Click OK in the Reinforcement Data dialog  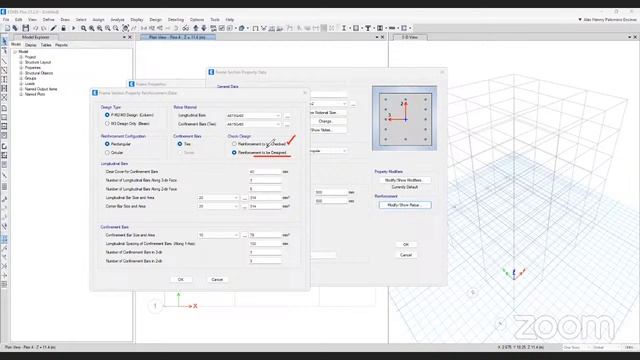(x=181, y=280)
